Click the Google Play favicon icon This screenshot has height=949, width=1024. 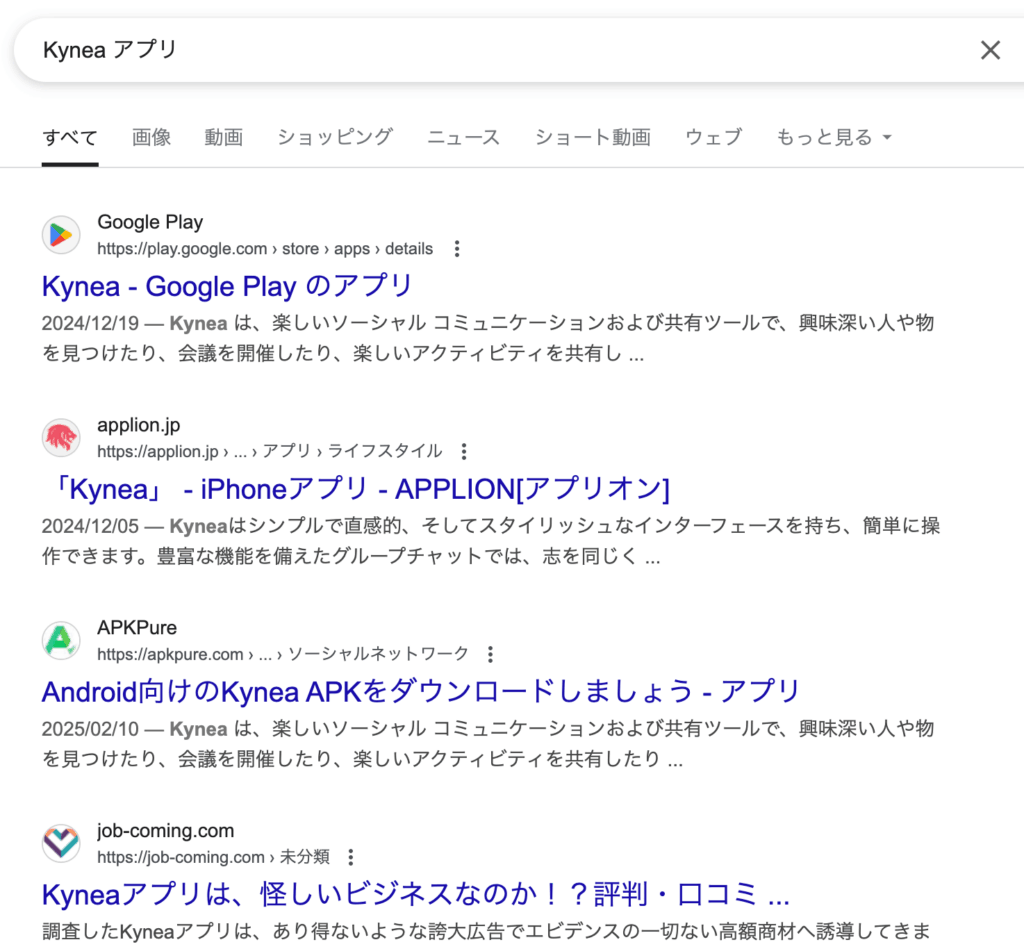[x=61, y=235]
